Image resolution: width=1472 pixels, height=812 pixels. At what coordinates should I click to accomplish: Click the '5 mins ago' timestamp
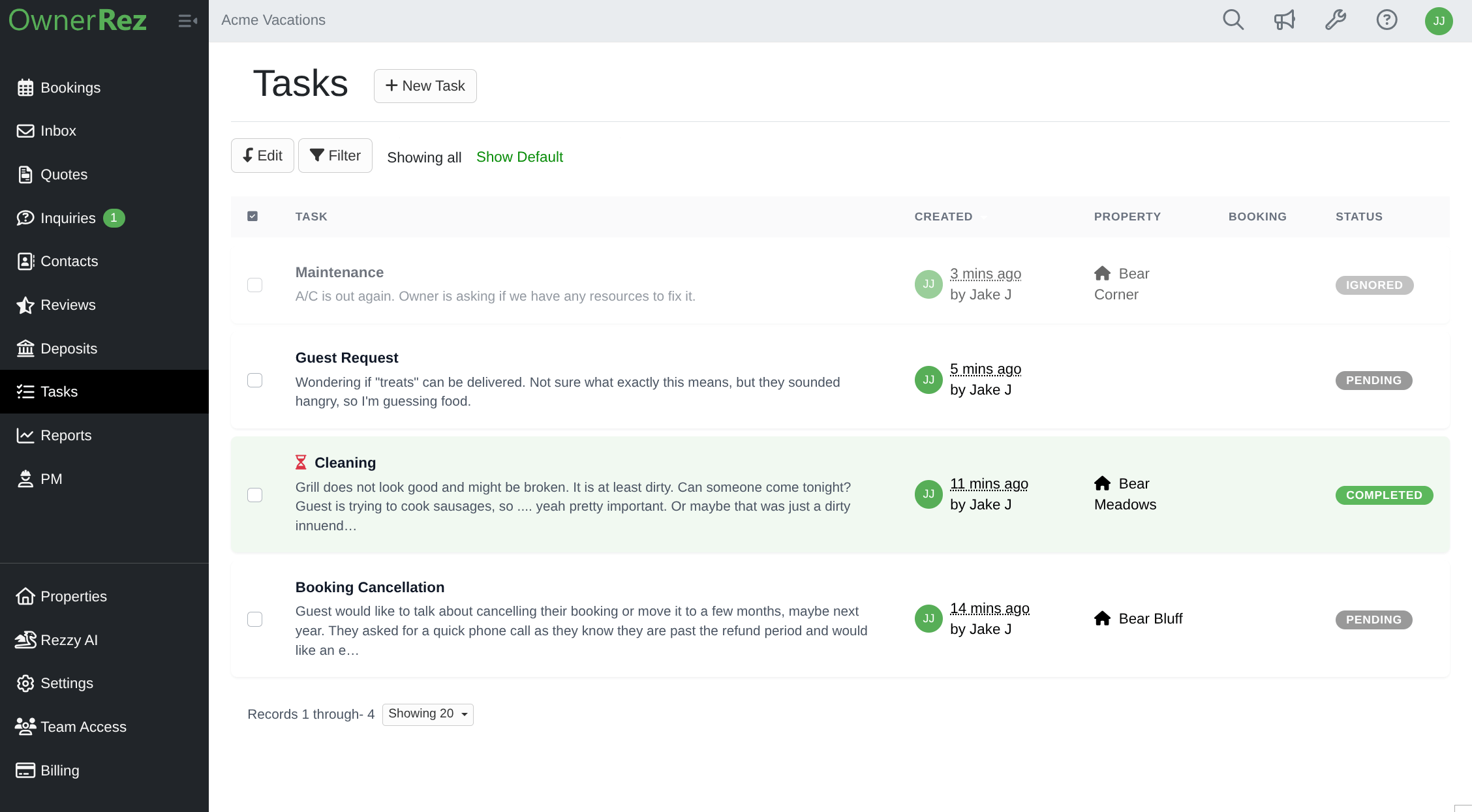point(985,369)
